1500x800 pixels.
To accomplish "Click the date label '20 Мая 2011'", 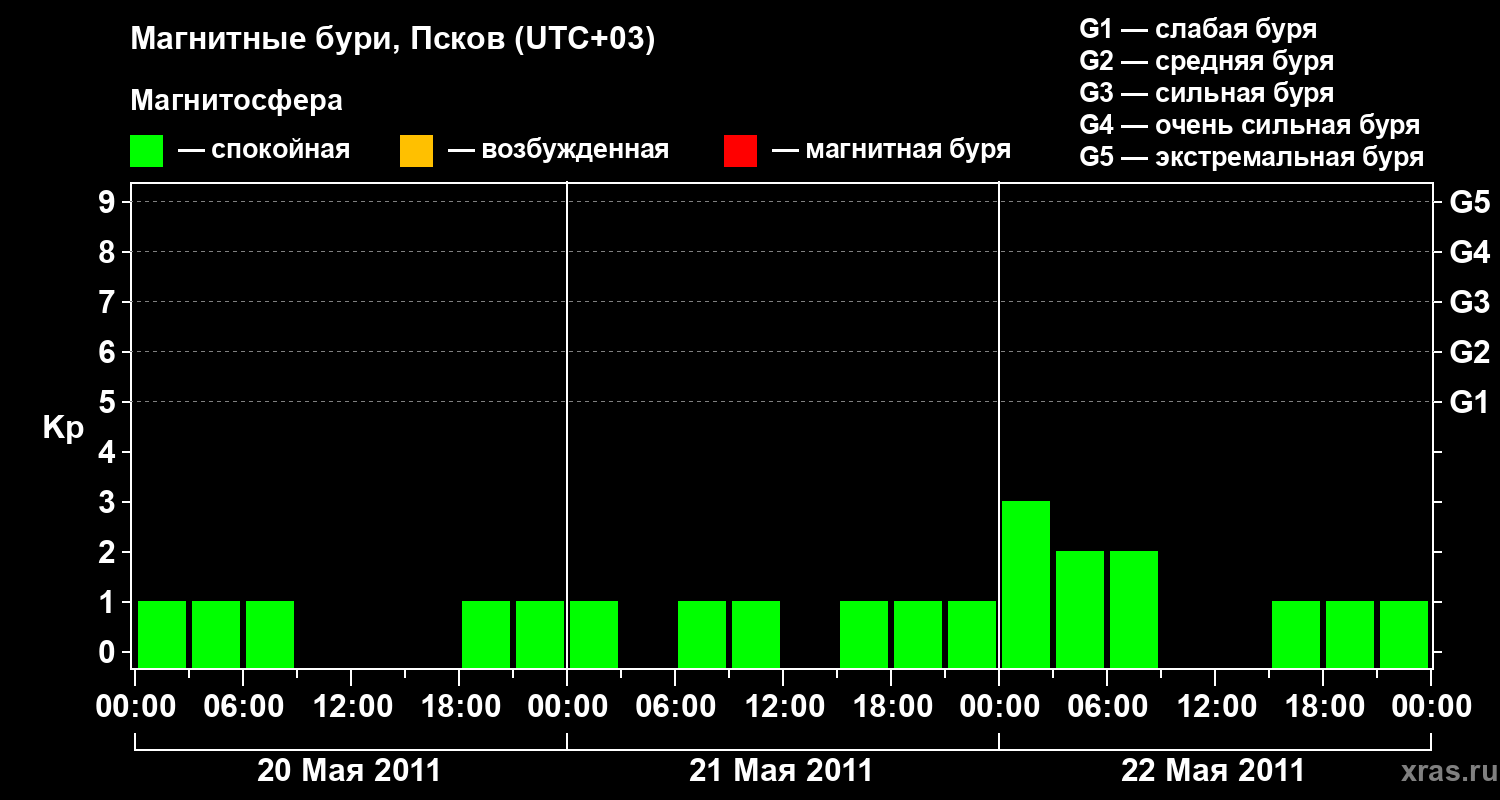I will point(349,771).
